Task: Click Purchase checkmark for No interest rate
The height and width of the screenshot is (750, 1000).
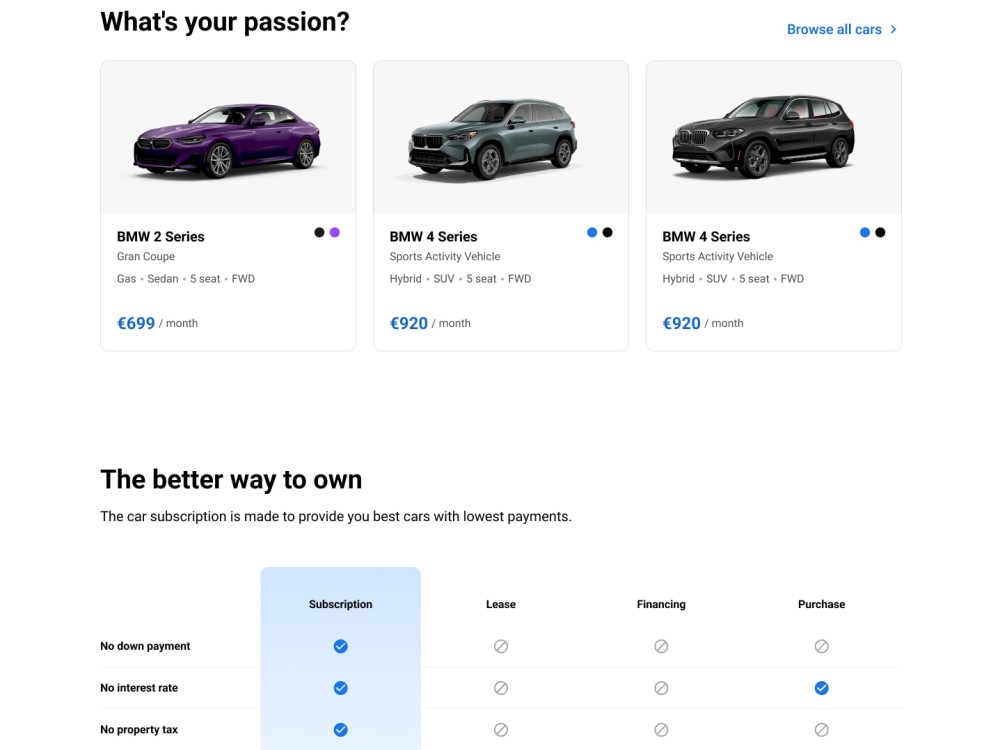Action: [821, 688]
